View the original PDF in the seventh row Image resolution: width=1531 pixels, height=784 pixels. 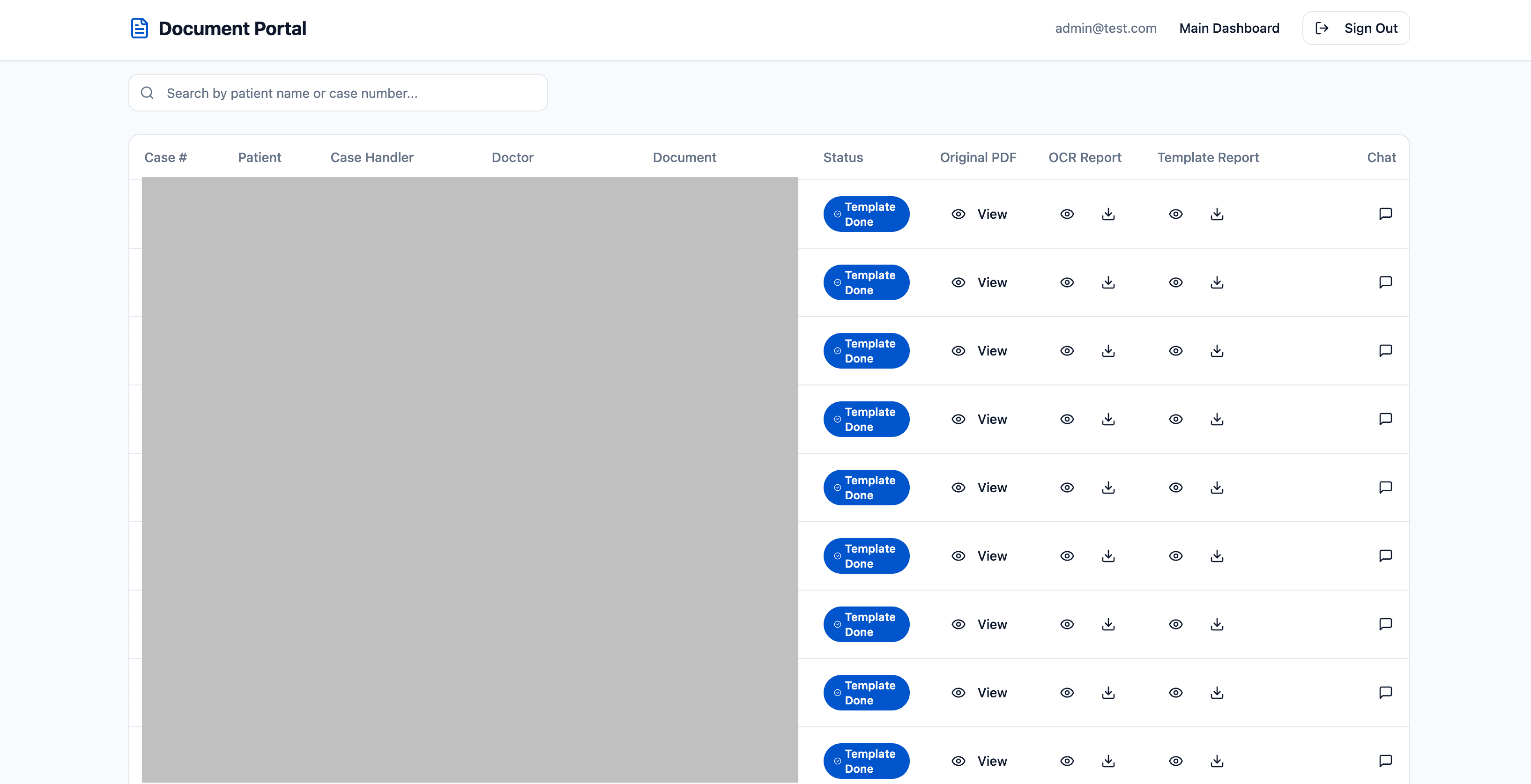979,624
